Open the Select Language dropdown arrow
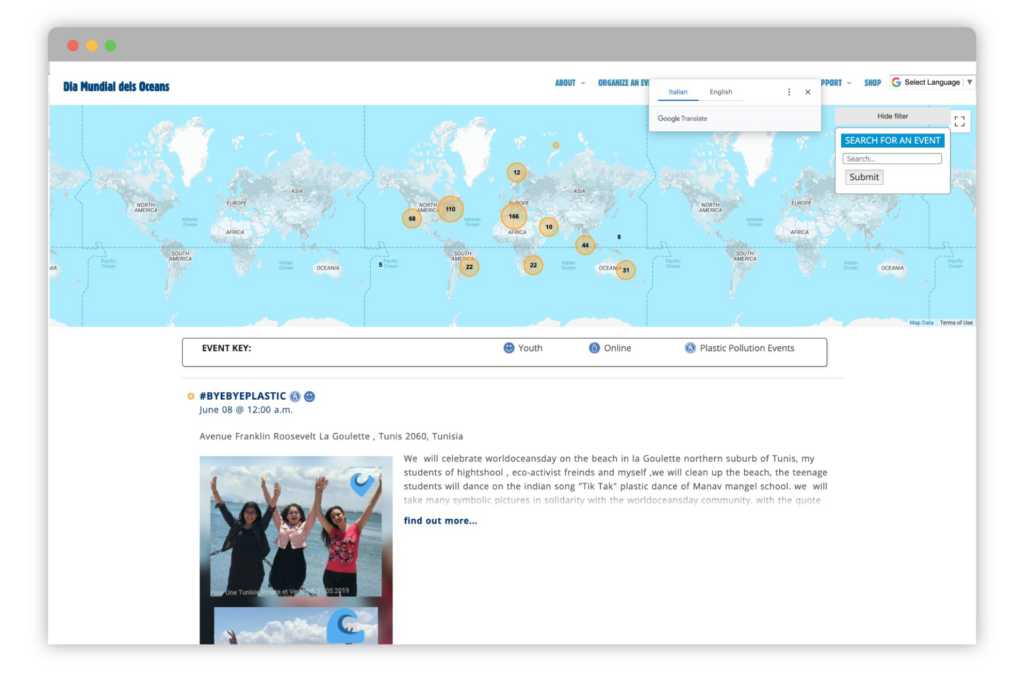The height and width of the screenshot is (683, 1024). coord(970,82)
